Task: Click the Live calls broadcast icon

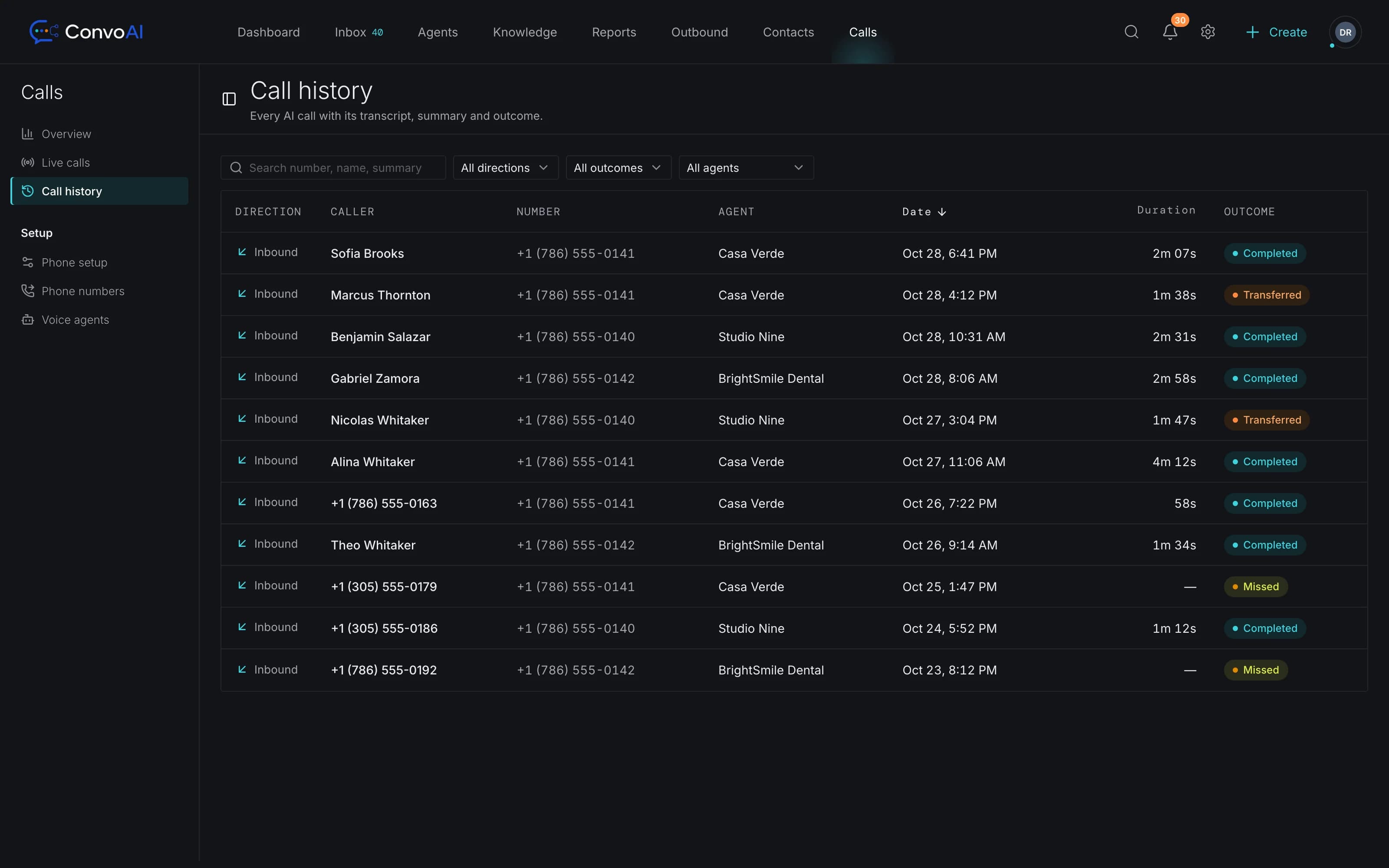Action: pos(27,162)
